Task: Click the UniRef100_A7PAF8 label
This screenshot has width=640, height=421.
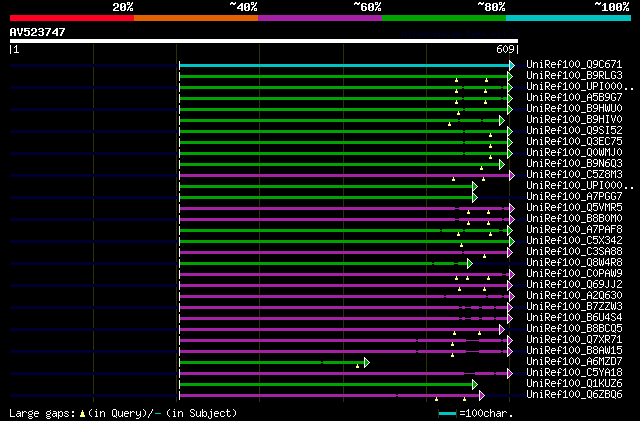Action: (574, 230)
